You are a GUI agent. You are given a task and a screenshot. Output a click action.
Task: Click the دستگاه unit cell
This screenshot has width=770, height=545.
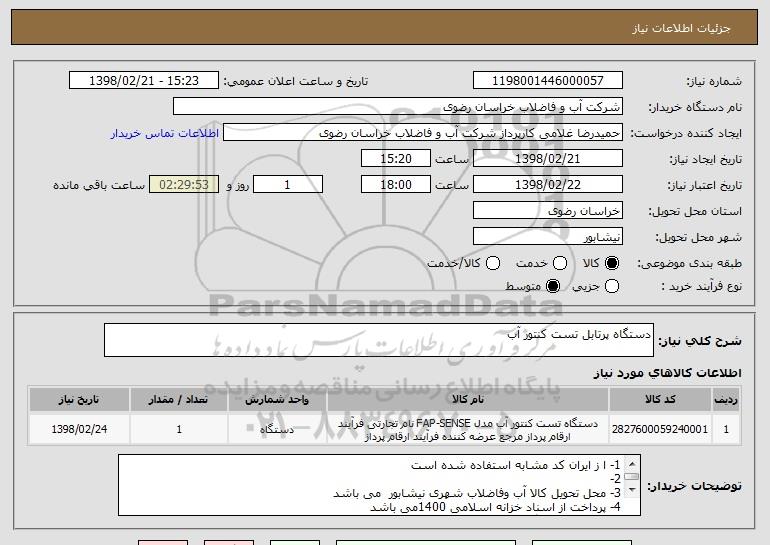277,429
